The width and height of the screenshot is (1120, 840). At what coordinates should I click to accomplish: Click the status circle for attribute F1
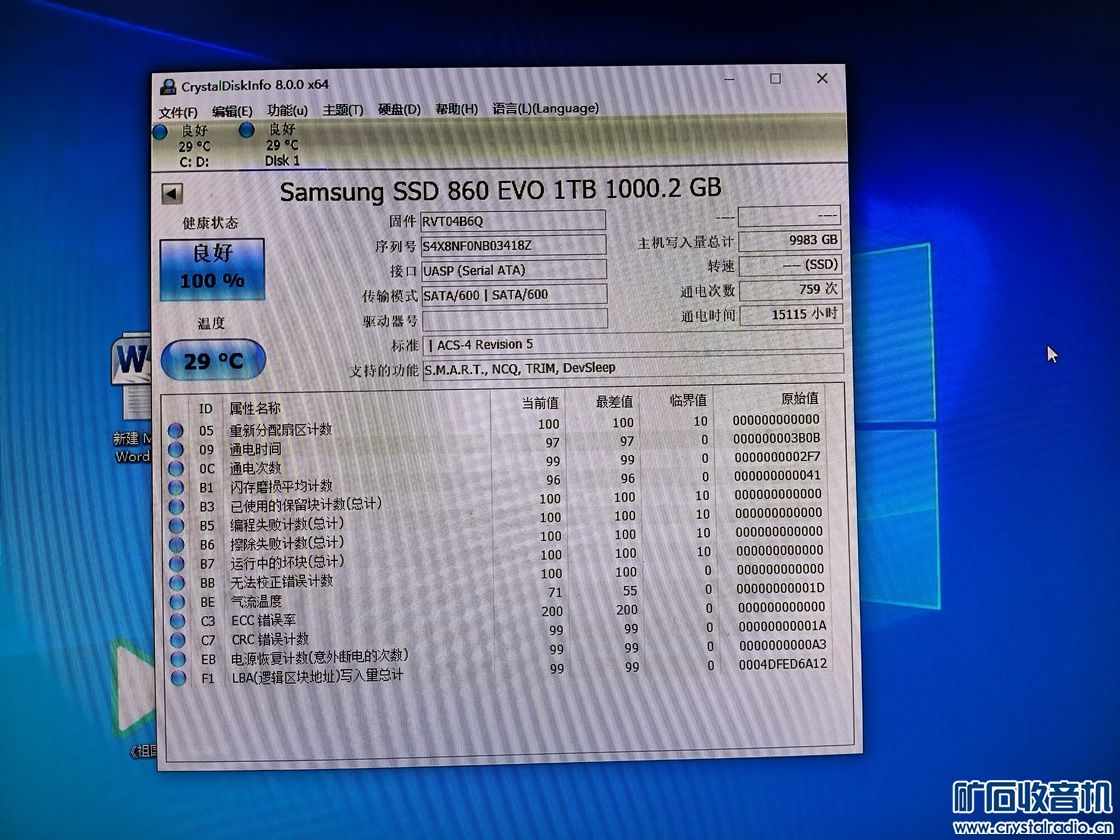[179, 678]
